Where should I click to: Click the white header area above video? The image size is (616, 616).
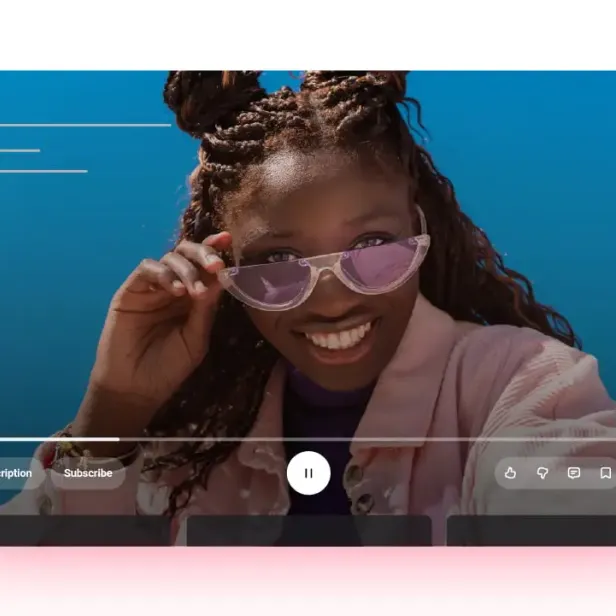coord(308,35)
